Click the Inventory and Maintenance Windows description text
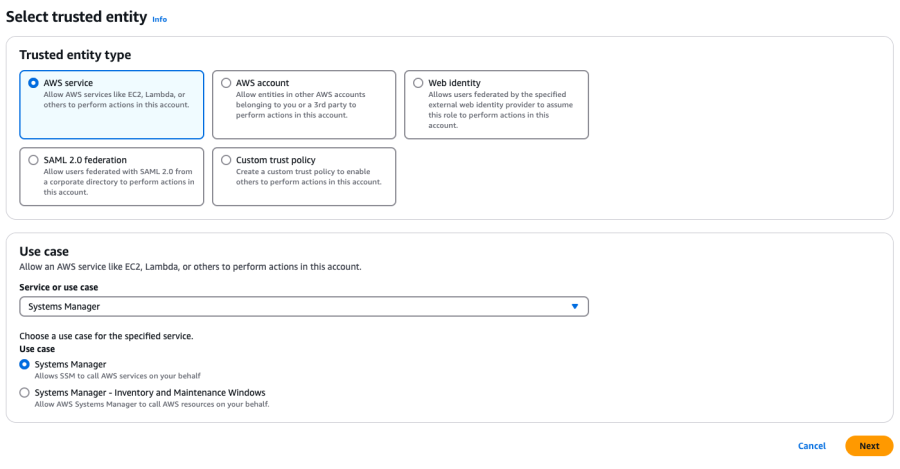Viewport: 900px width, 469px height. point(152,404)
